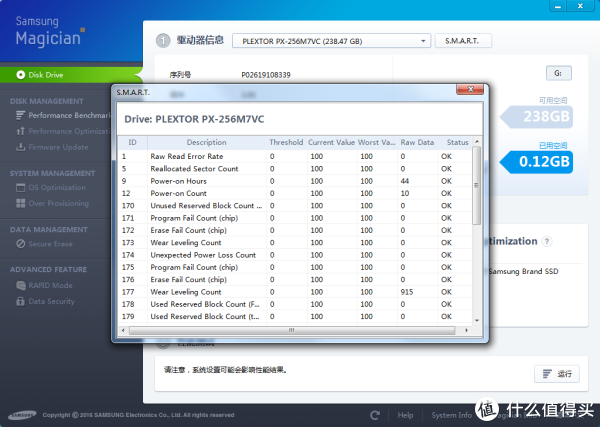Close the S.M.A.R.T. dialog
Screen dimensions: 600x427
[x=470, y=89]
